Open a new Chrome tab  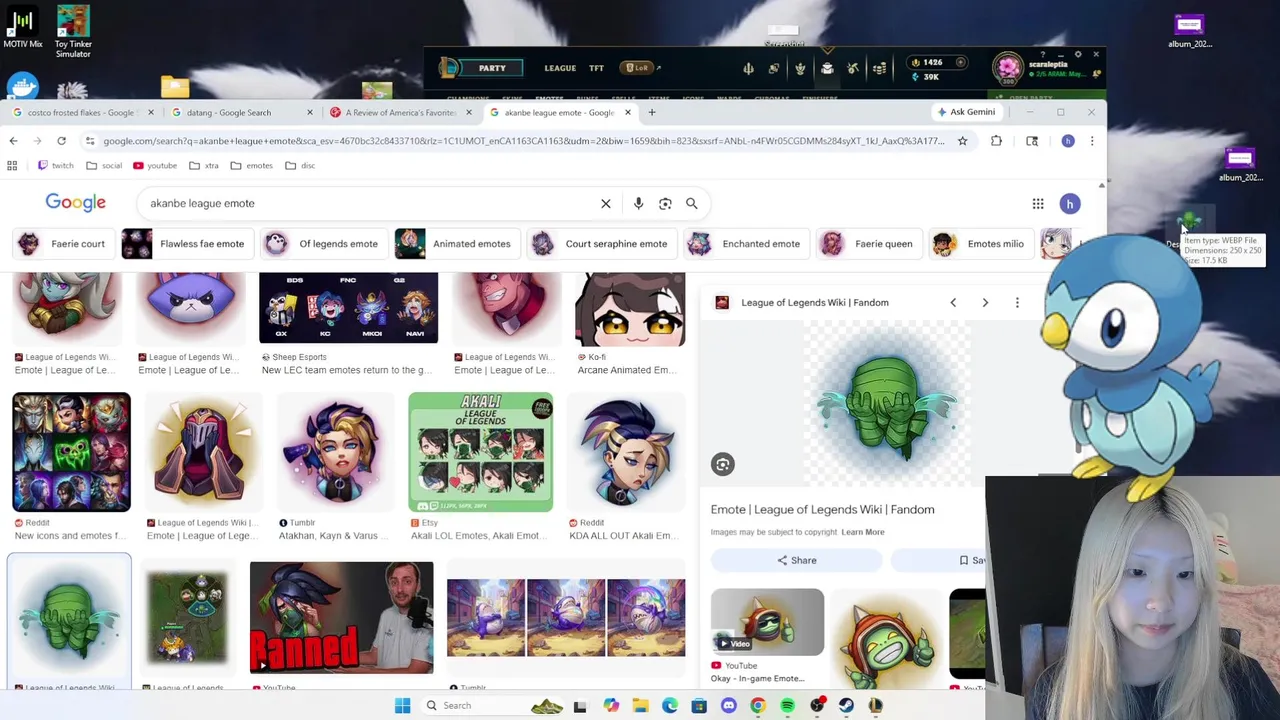(x=651, y=112)
